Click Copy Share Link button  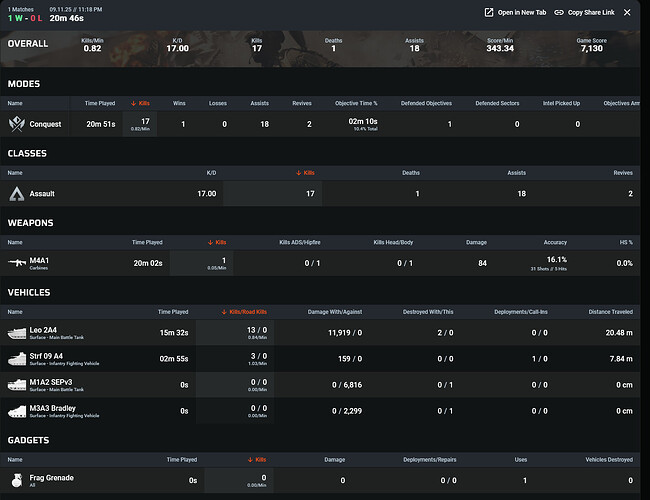point(590,13)
